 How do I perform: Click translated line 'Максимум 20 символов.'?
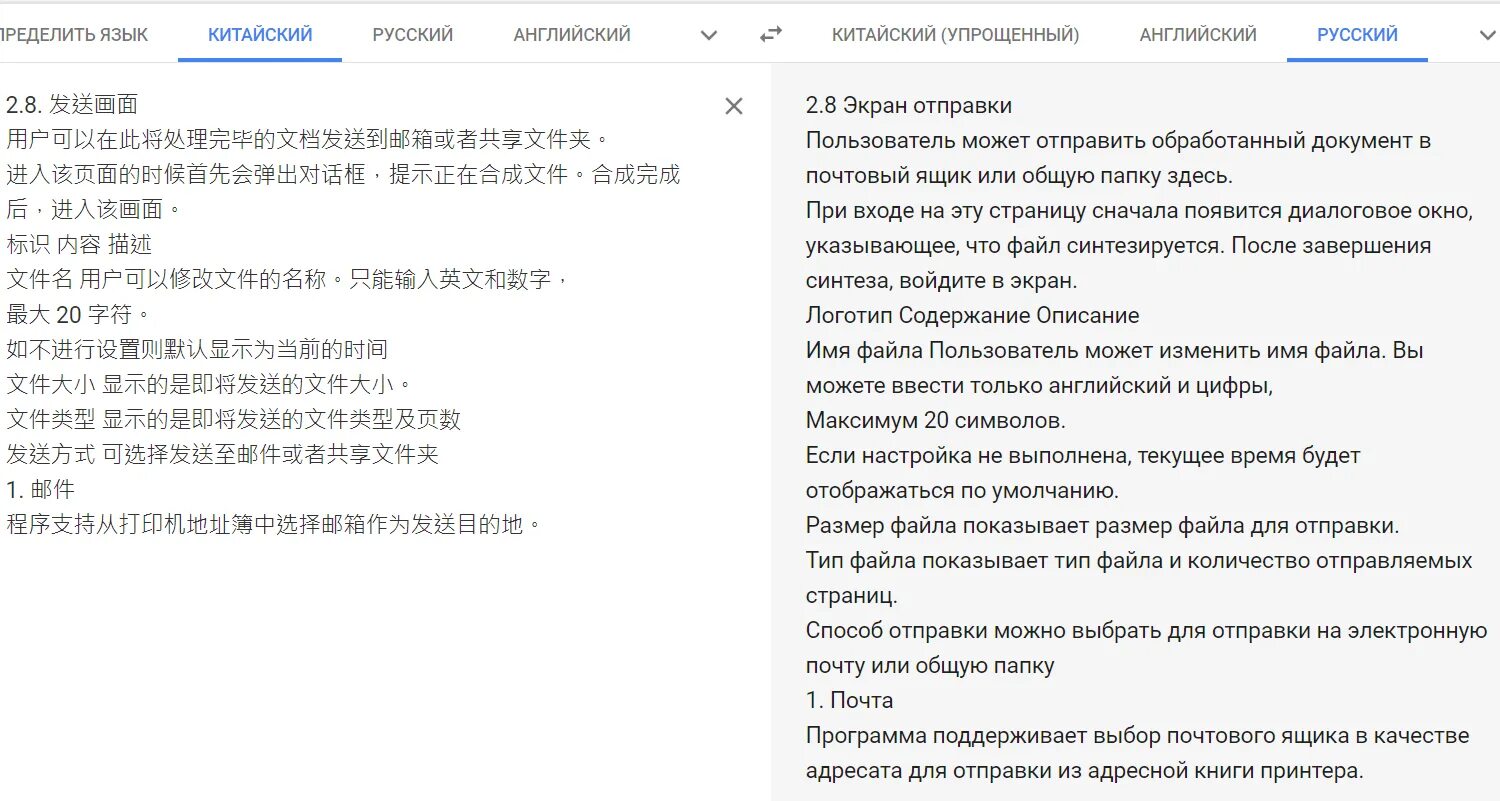pos(936,421)
